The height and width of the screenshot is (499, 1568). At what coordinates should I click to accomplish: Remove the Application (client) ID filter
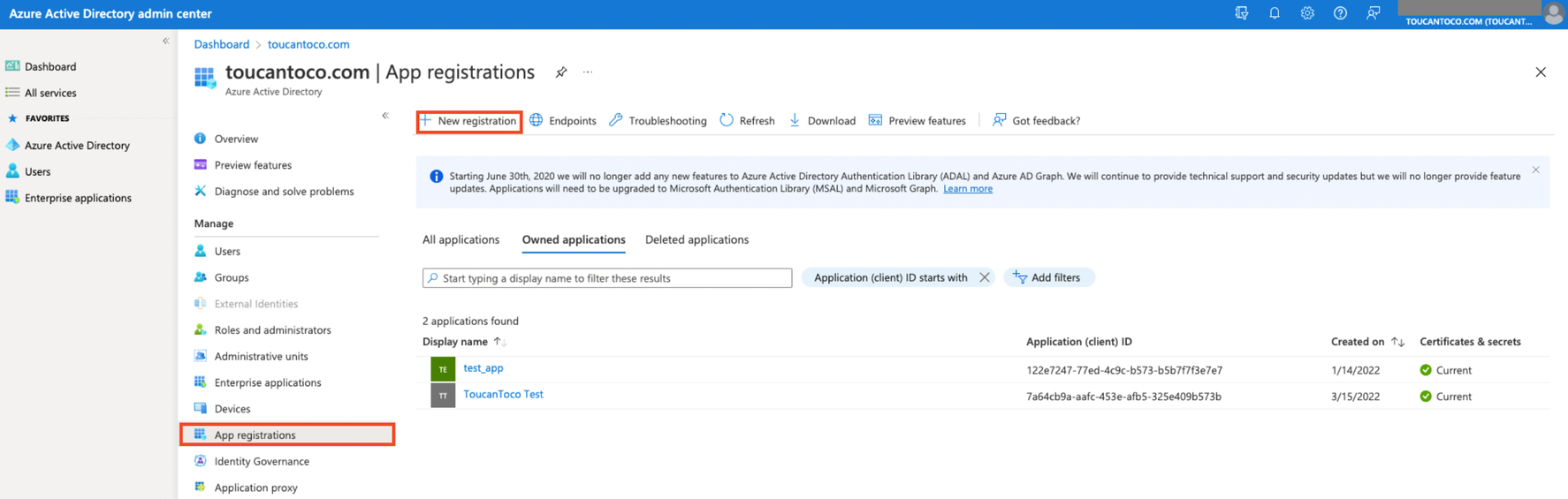[984, 277]
